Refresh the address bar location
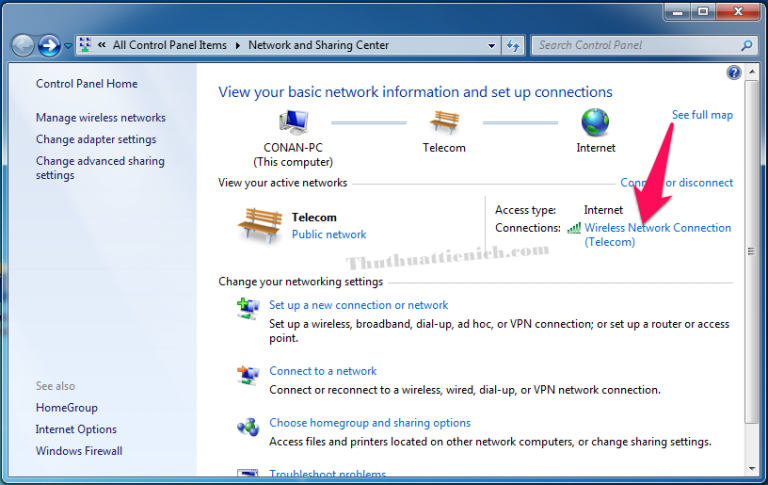 [x=513, y=45]
